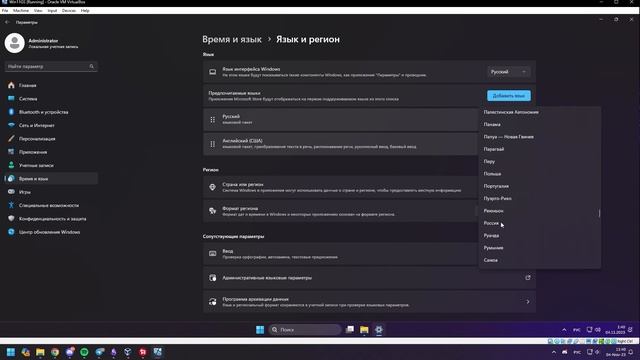Go to Учетные записи settings
Viewport: 640px width, 360px height.
[x=51, y=165]
